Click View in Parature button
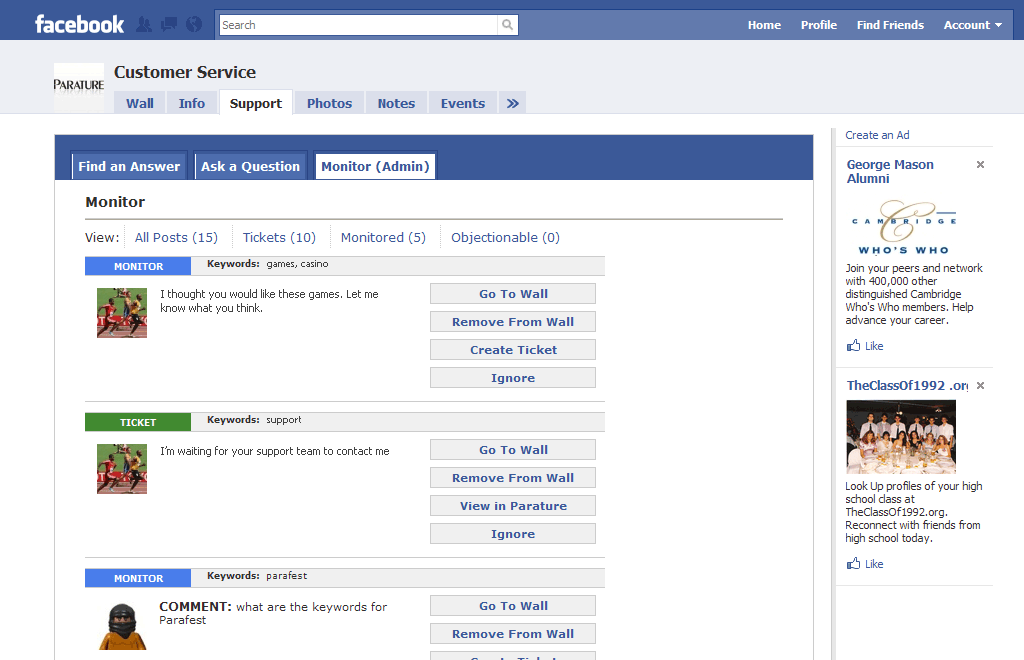 [513, 506]
